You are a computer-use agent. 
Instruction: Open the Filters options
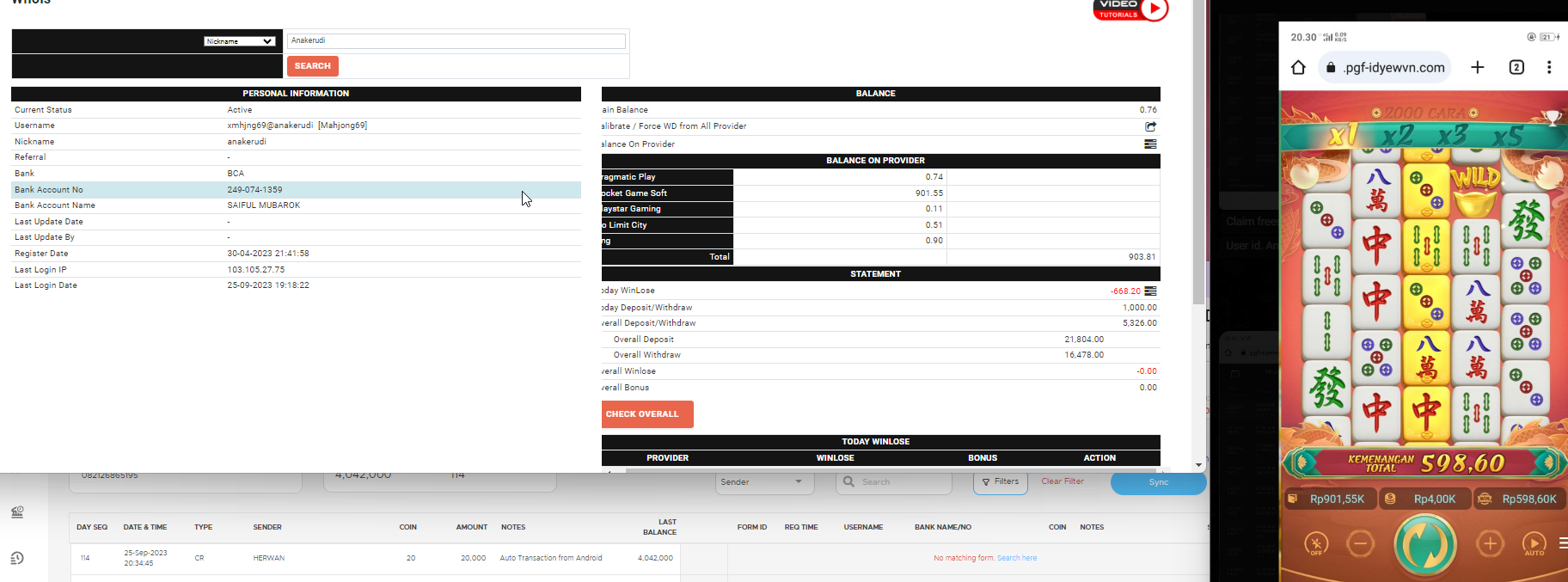1001,482
